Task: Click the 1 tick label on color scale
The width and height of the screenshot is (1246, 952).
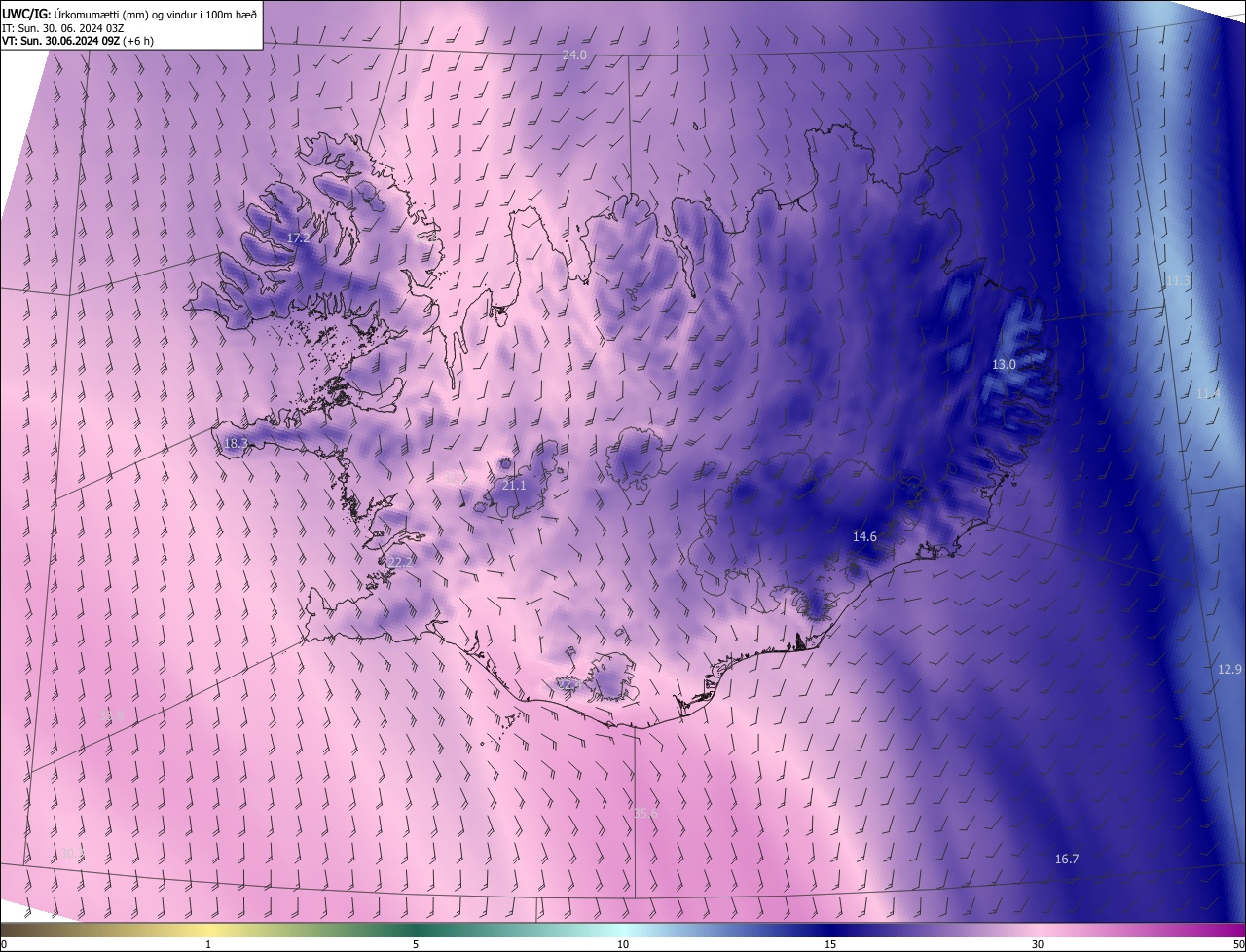Action: [208, 944]
